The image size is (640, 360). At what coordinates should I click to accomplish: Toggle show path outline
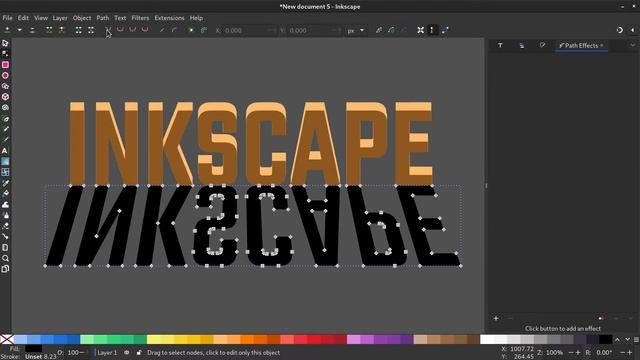coord(445,30)
